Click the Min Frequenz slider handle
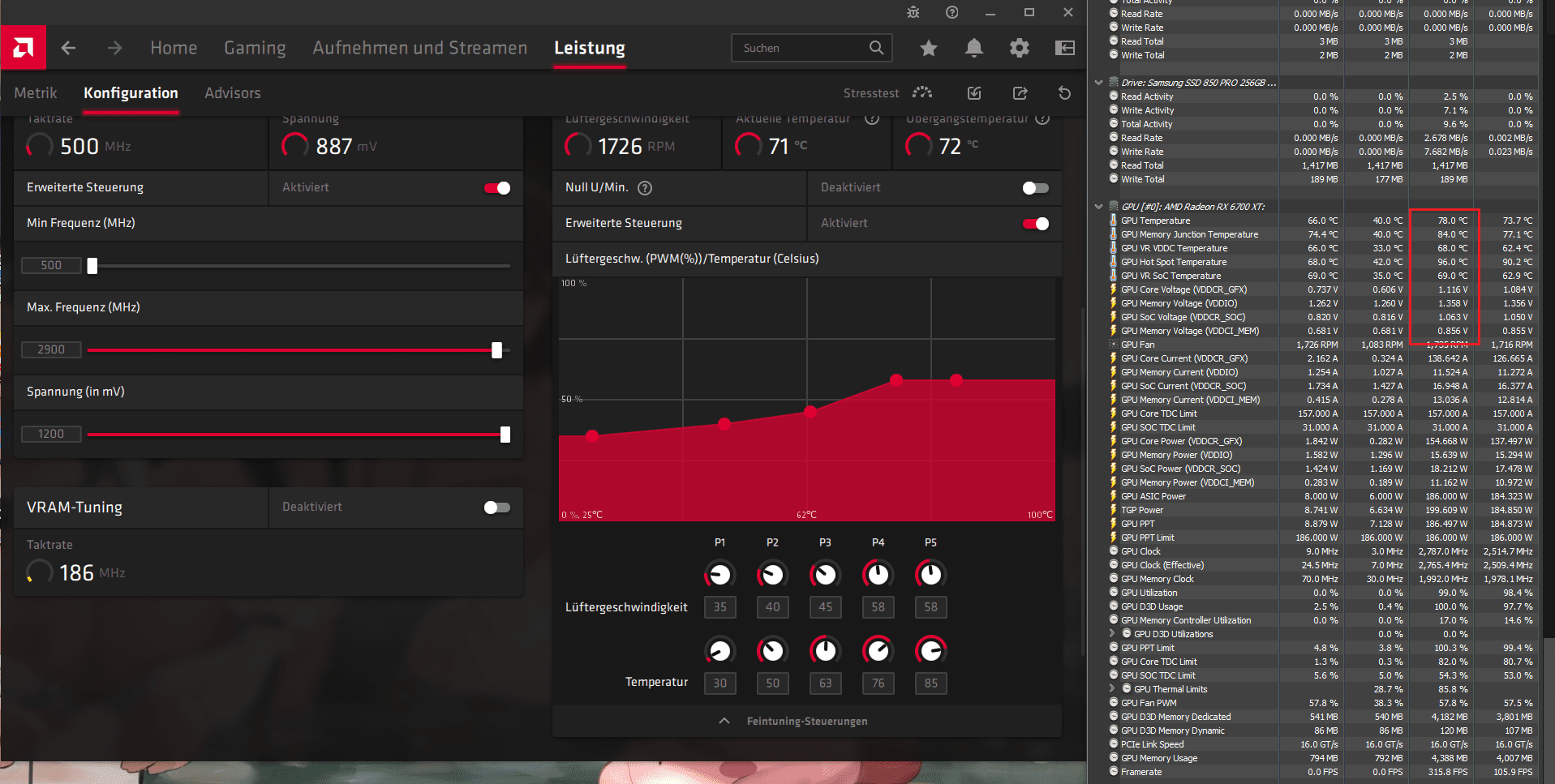Viewport: 1555px width, 784px height. [x=92, y=266]
